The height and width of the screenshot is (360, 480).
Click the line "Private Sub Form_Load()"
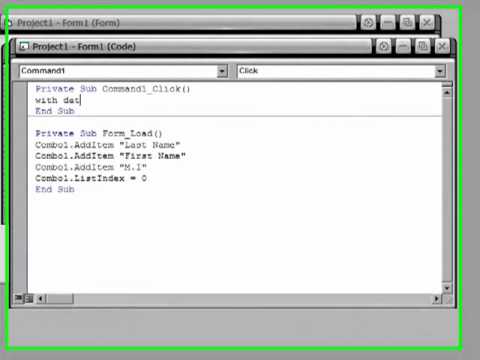[99, 133]
